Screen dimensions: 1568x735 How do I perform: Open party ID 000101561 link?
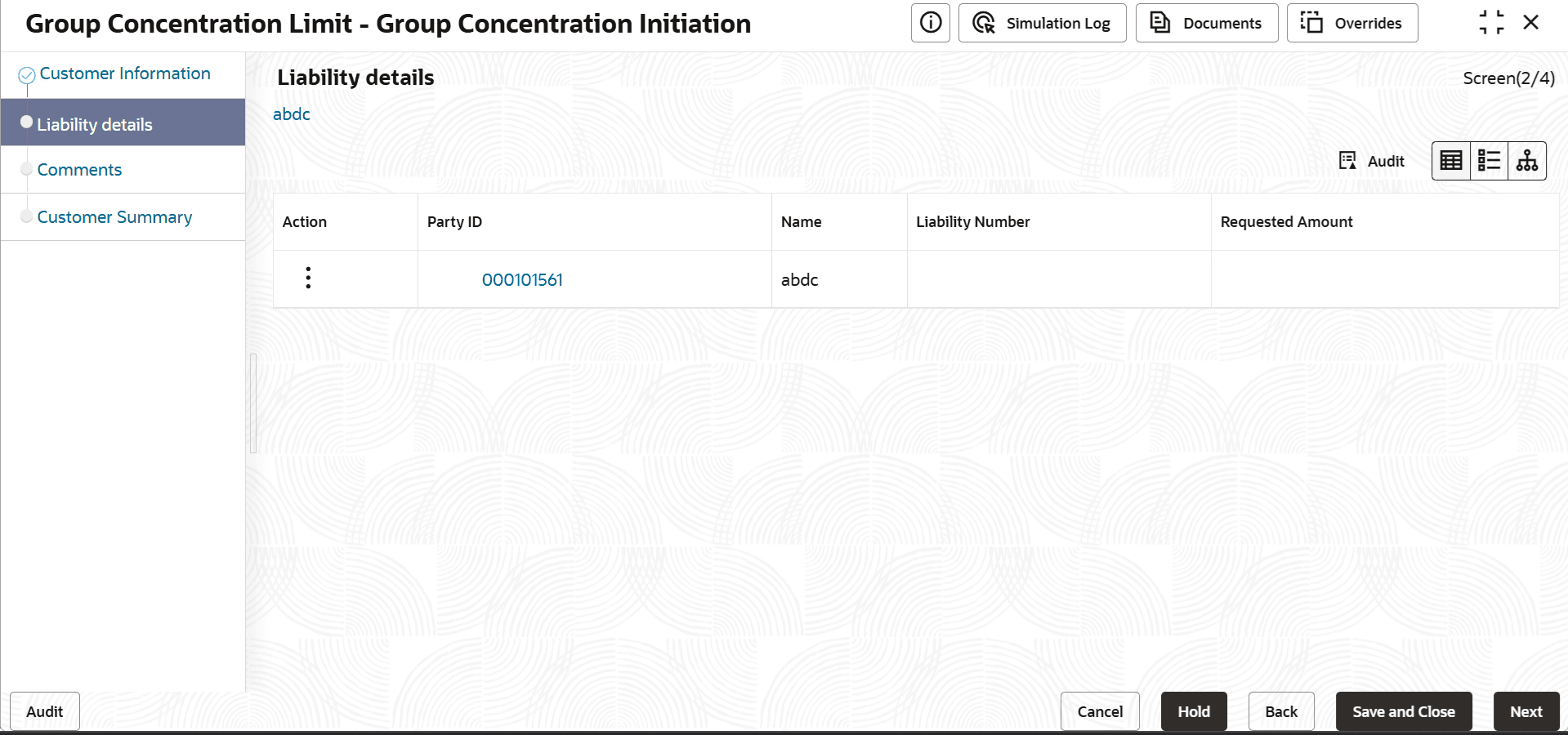522,280
